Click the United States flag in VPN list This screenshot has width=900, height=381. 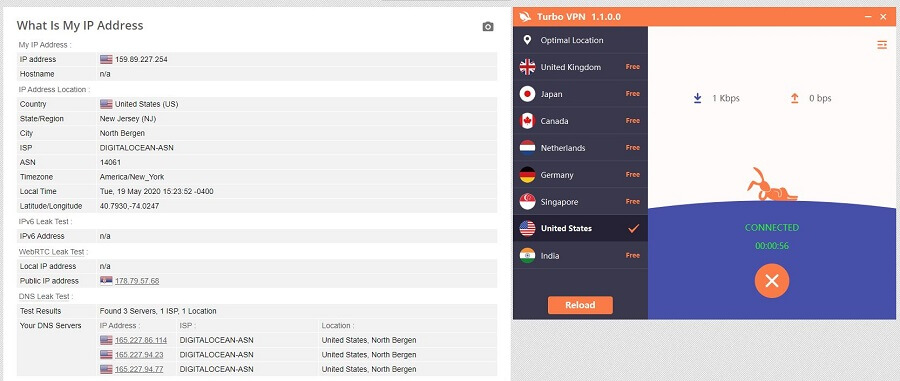coord(527,228)
